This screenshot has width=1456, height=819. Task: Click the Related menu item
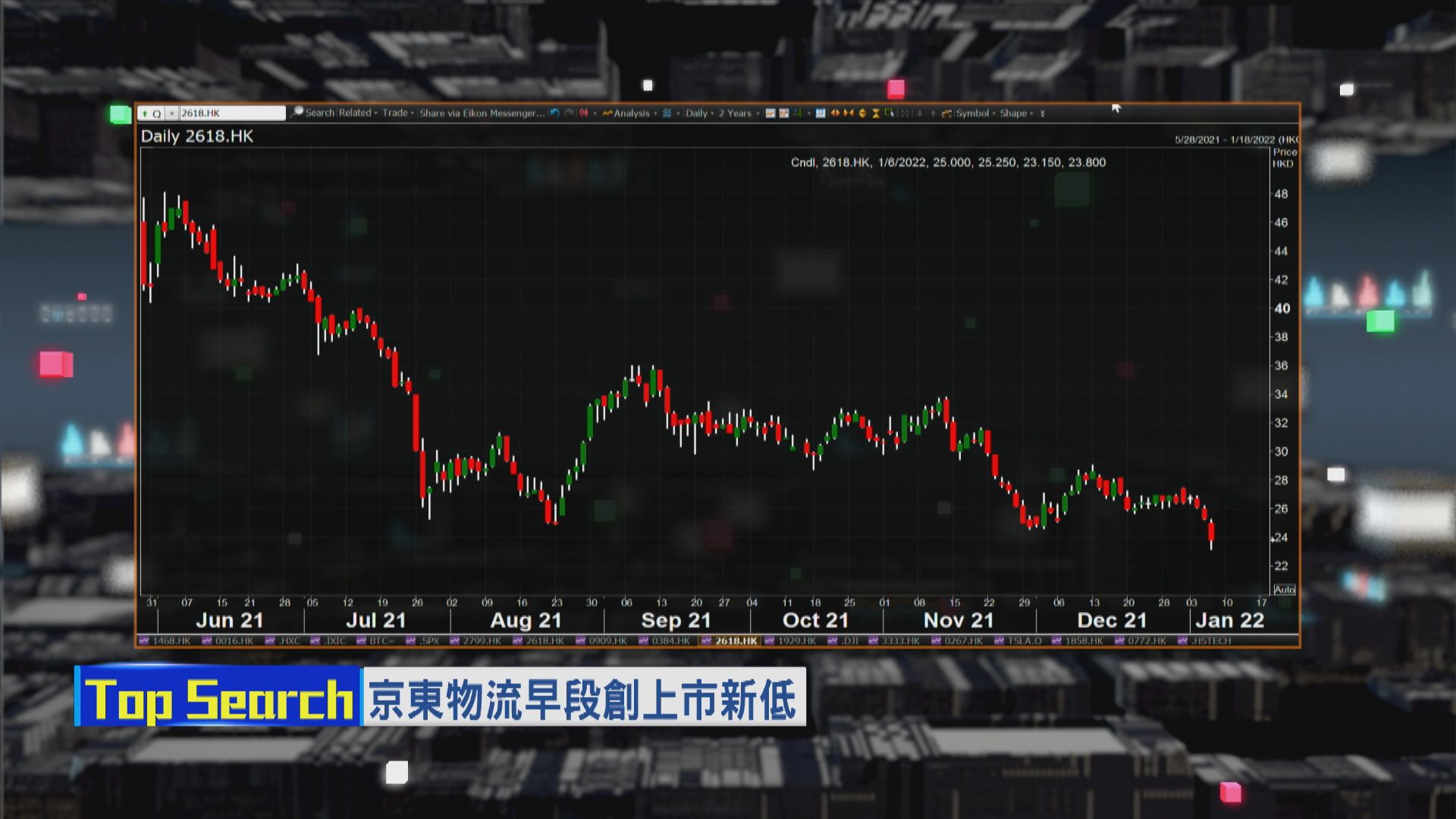click(x=355, y=112)
